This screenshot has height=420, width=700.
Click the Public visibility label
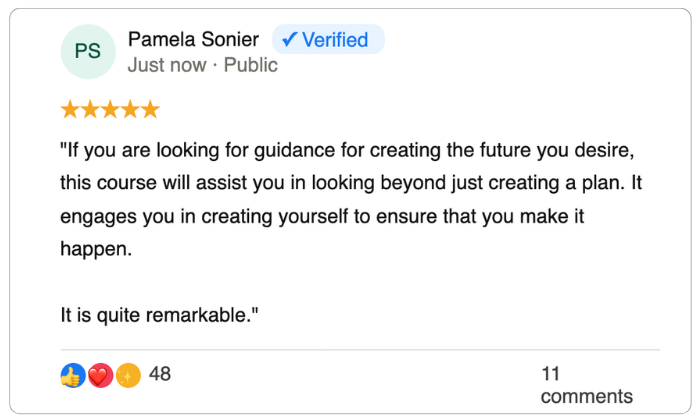coord(250,66)
